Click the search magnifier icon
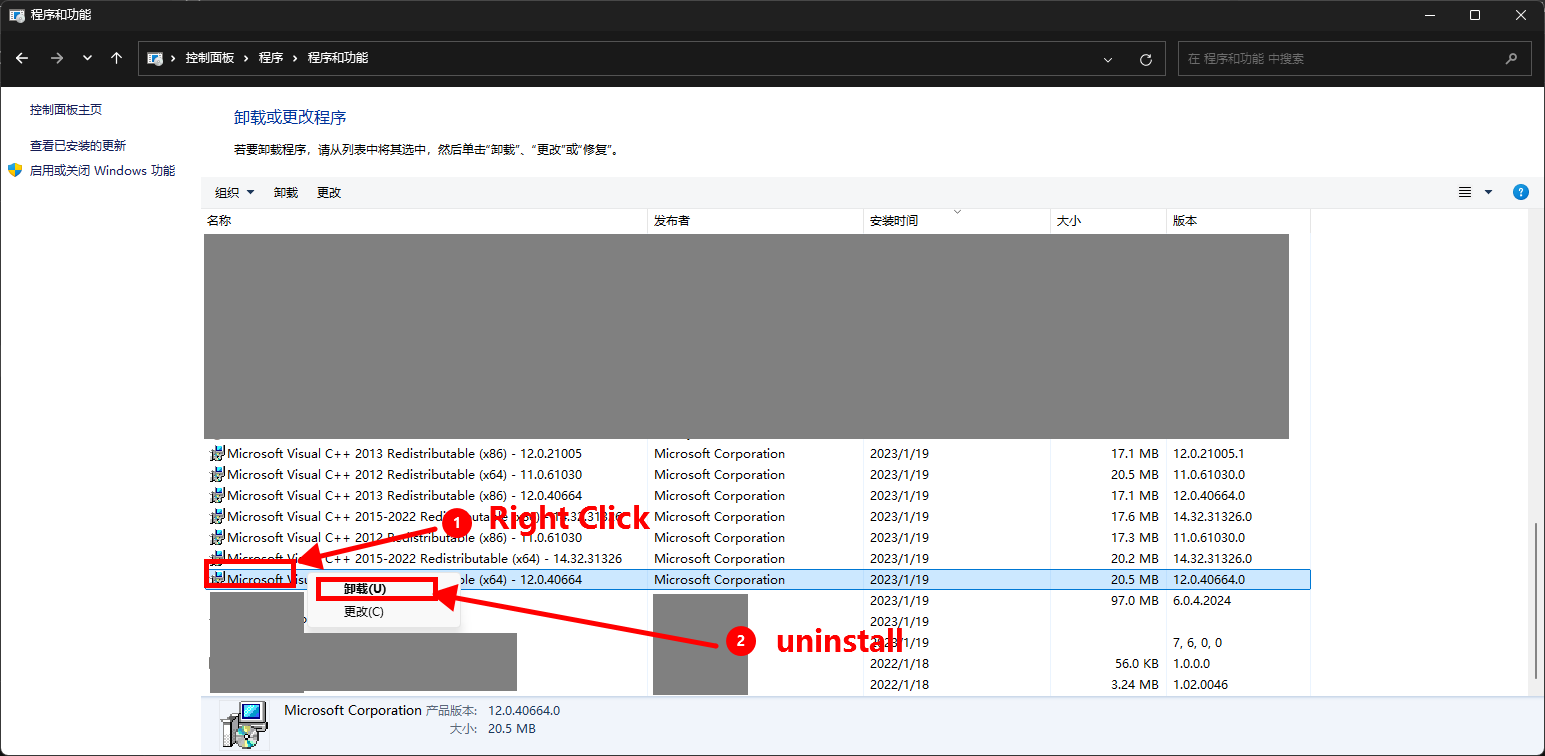 [1511, 59]
